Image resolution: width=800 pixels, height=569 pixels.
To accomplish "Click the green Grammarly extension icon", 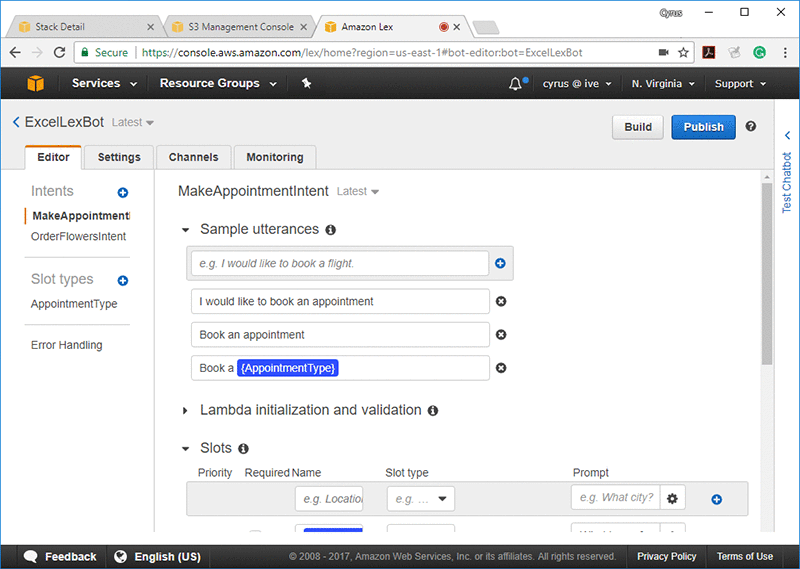I will point(759,52).
